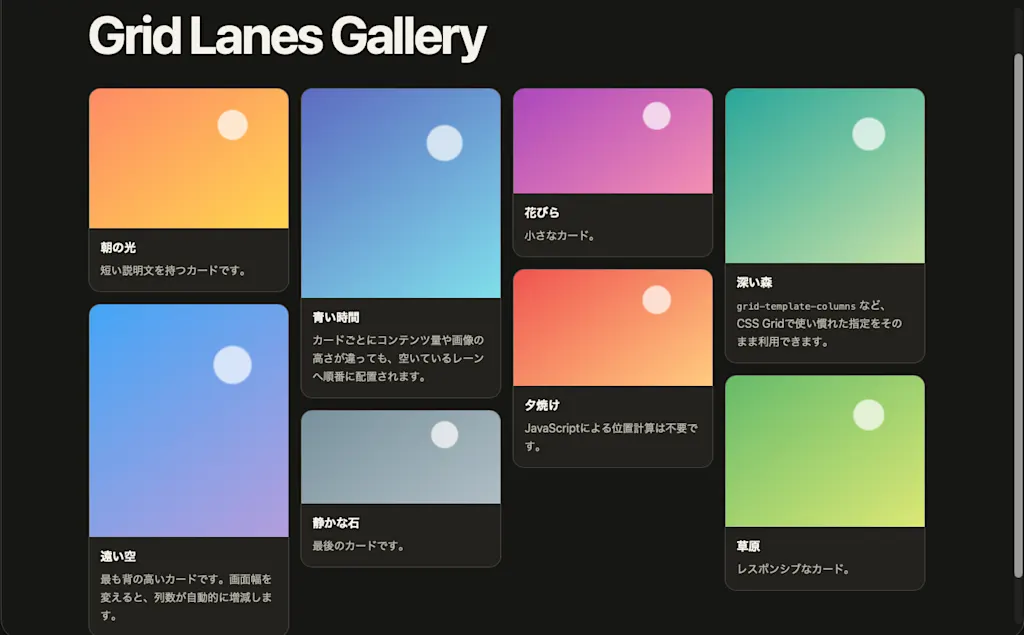
Task: Select the 遠い空 blue-purple gradient image
Action: (189, 420)
